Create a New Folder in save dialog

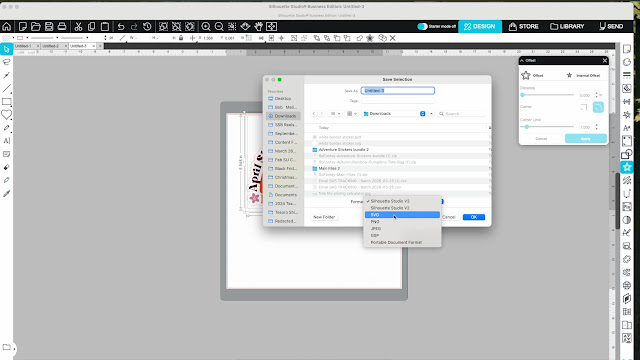(324, 217)
